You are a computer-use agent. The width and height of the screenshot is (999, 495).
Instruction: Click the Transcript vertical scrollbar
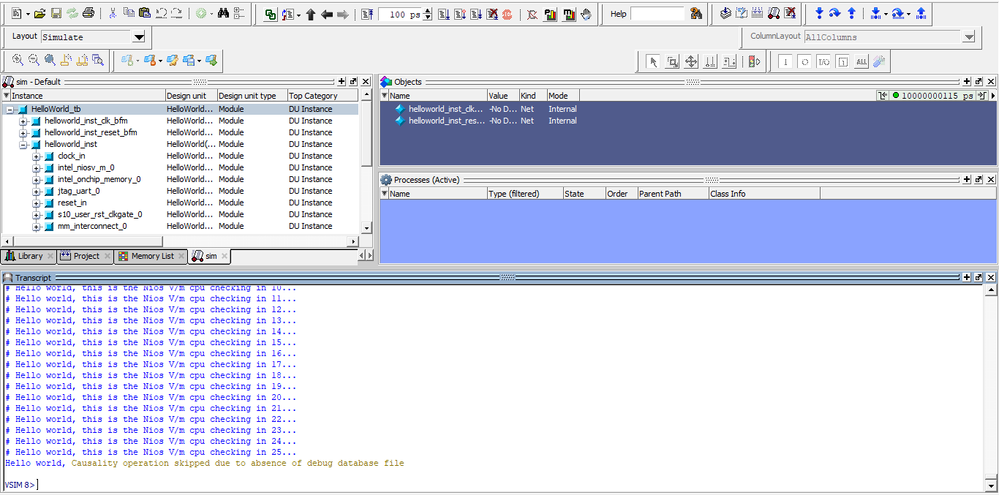point(991,386)
